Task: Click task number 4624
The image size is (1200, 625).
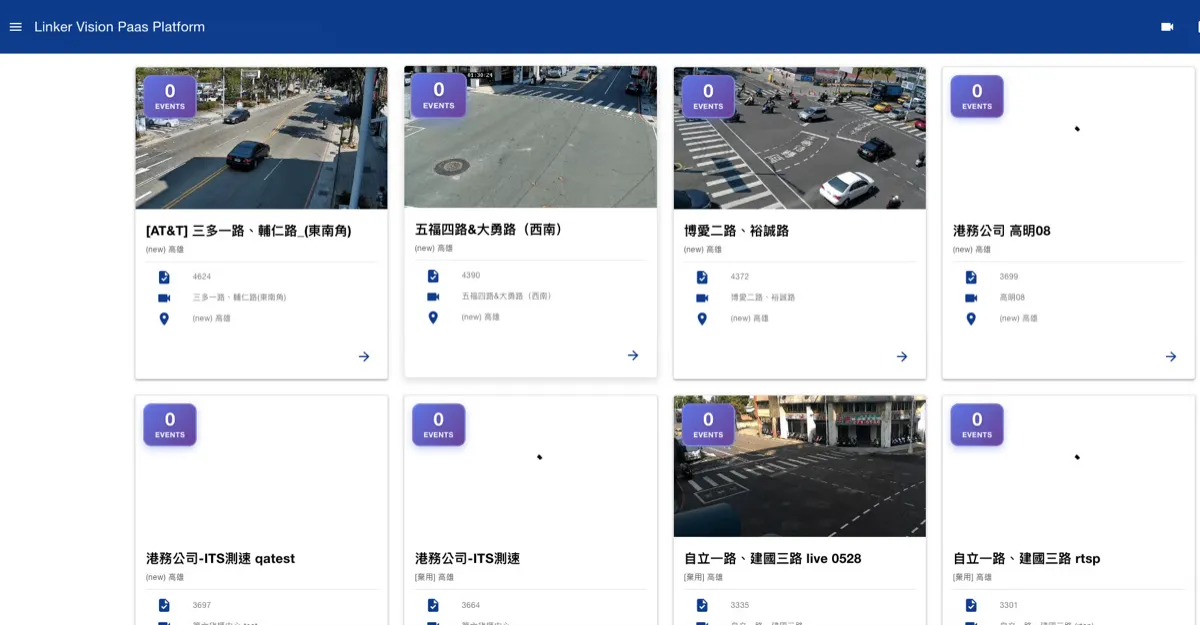Action: (202, 277)
